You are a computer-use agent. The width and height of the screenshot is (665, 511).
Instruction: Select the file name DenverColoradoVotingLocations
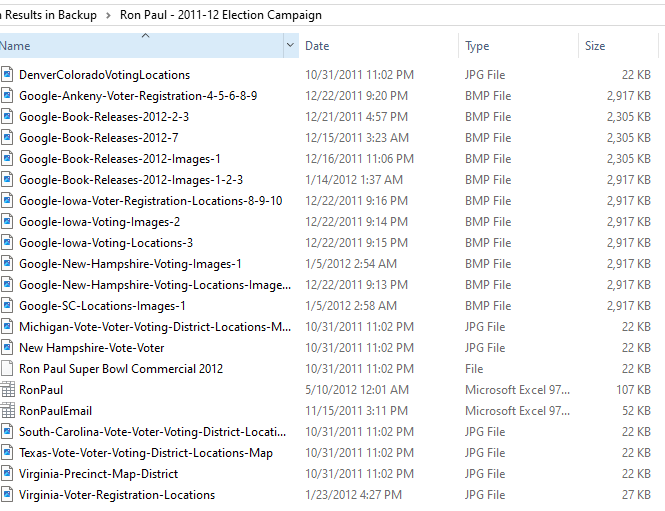[x=104, y=75]
